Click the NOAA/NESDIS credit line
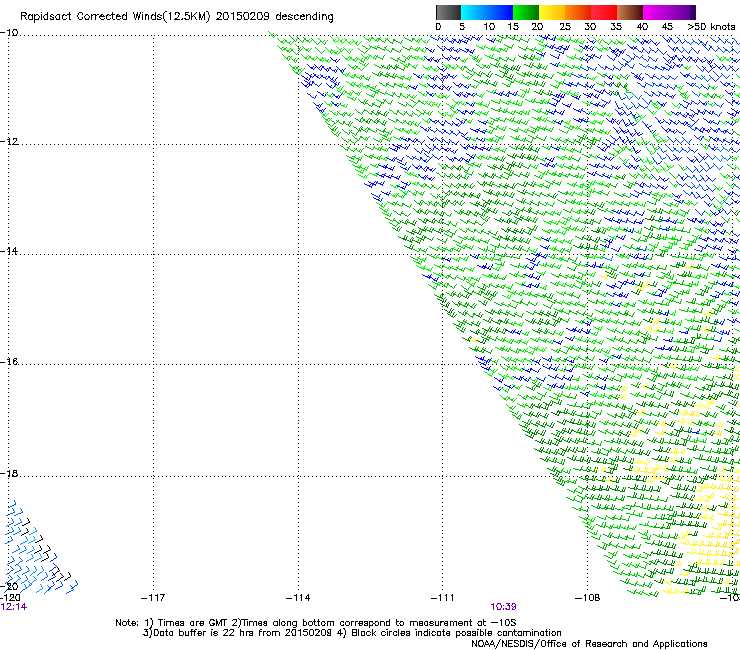The image size is (740, 650). click(x=589, y=644)
